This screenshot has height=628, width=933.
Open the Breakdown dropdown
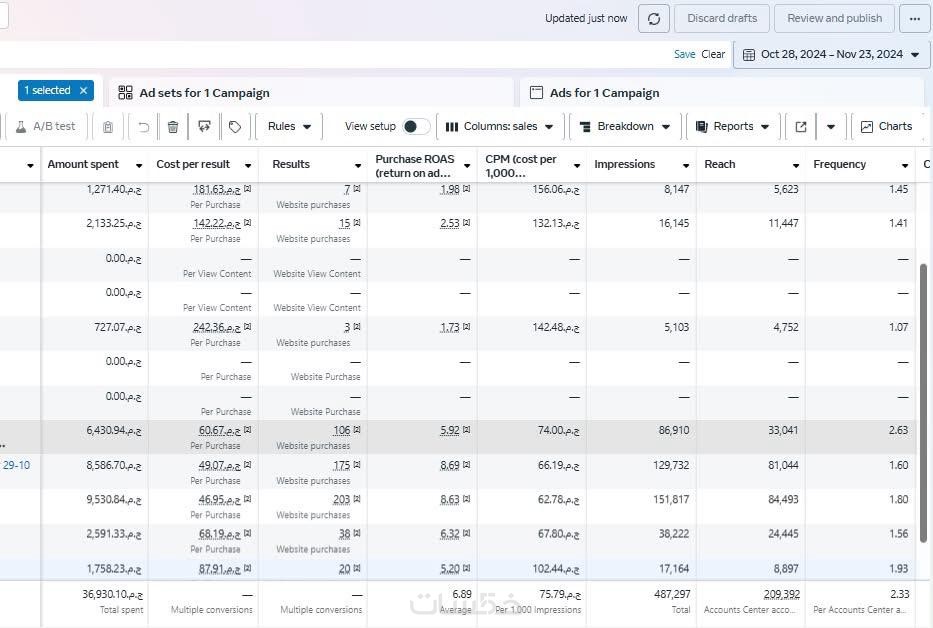(625, 126)
